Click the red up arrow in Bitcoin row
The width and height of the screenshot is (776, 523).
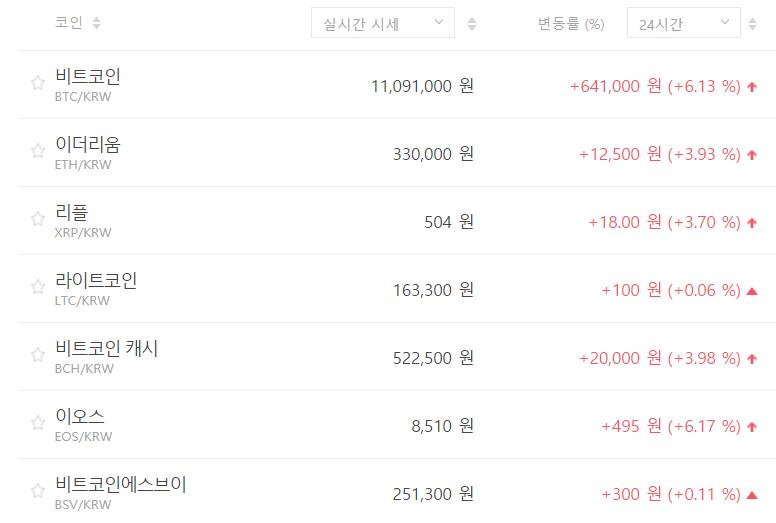point(752,87)
